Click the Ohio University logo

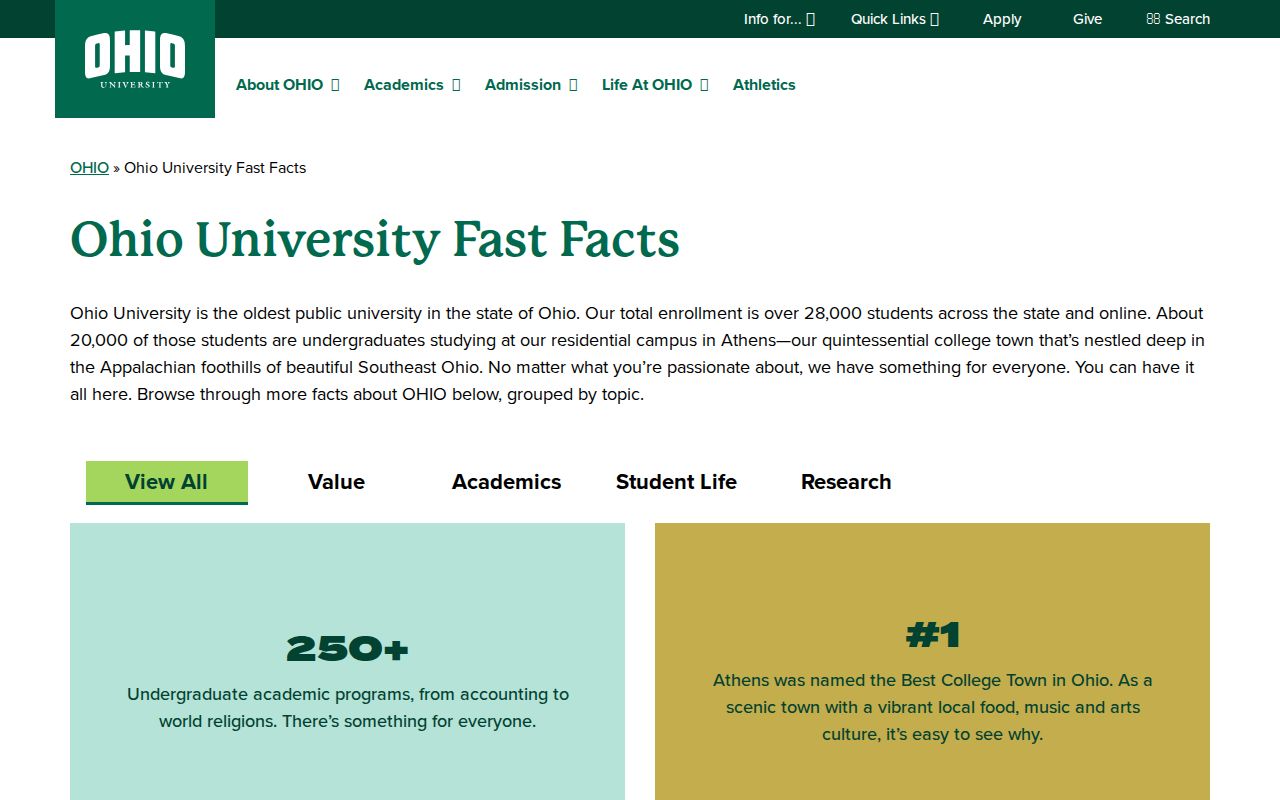click(x=135, y=59)
